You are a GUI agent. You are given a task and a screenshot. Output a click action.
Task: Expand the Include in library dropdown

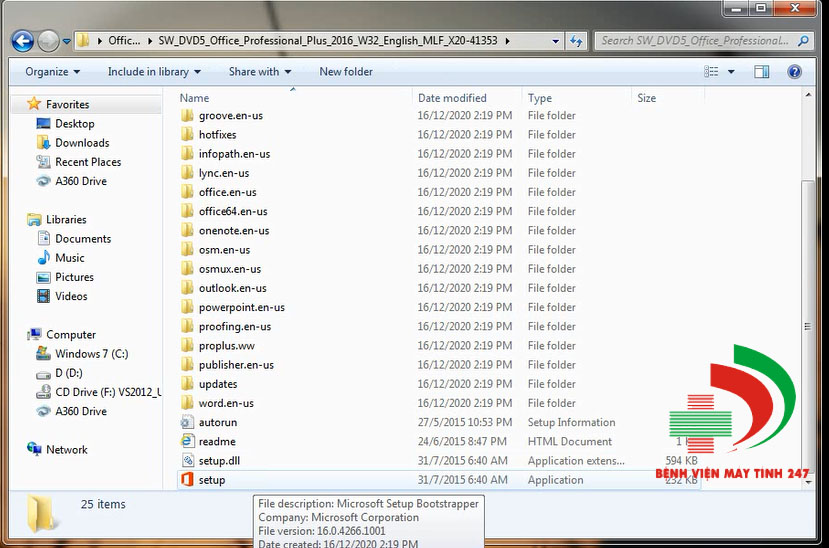(154, 72)
